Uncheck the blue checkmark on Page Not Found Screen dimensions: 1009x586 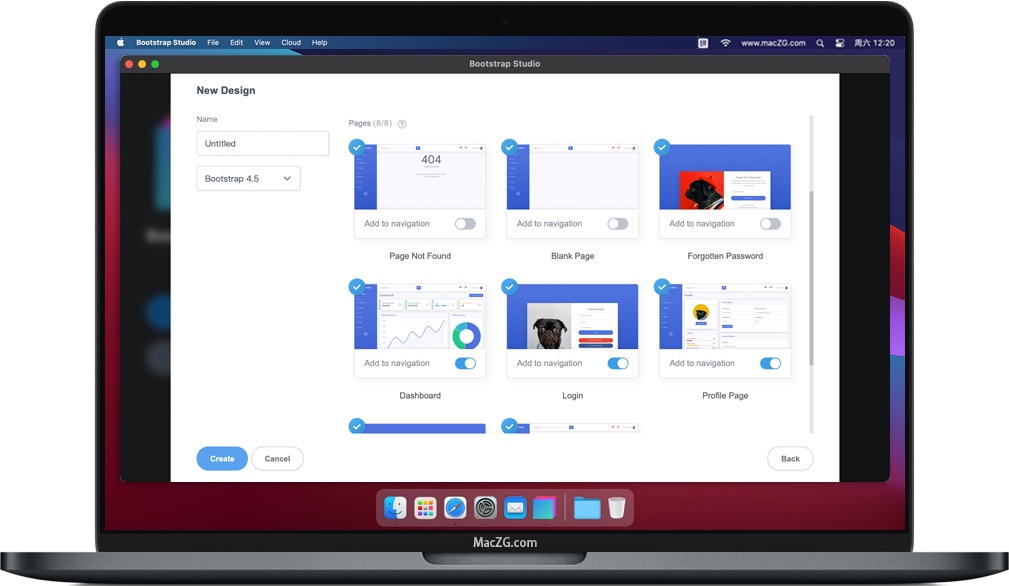[357, 147]
